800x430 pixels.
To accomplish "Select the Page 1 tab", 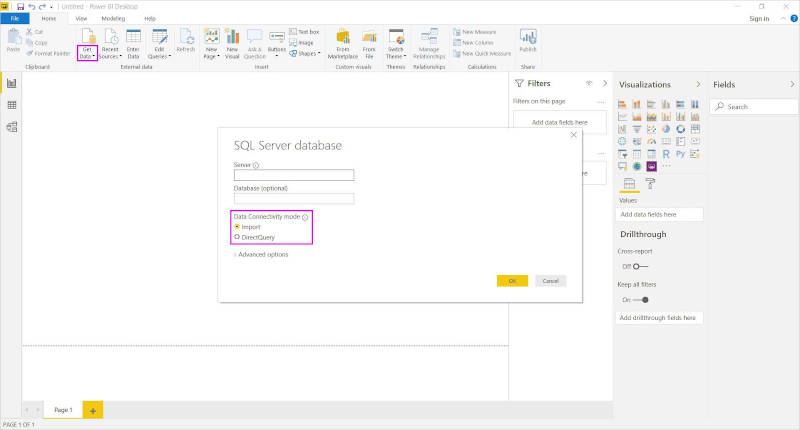I will tap(63, 410).
